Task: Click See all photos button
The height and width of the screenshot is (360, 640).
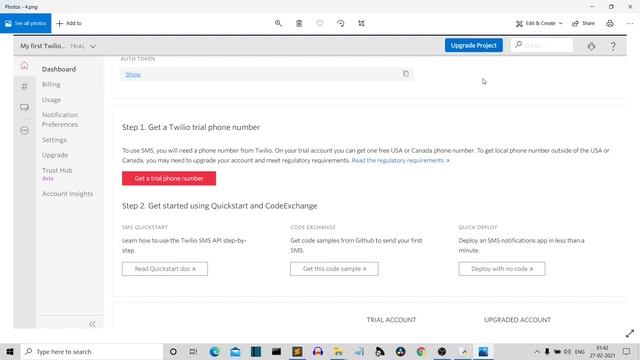Action: point(25,23)
